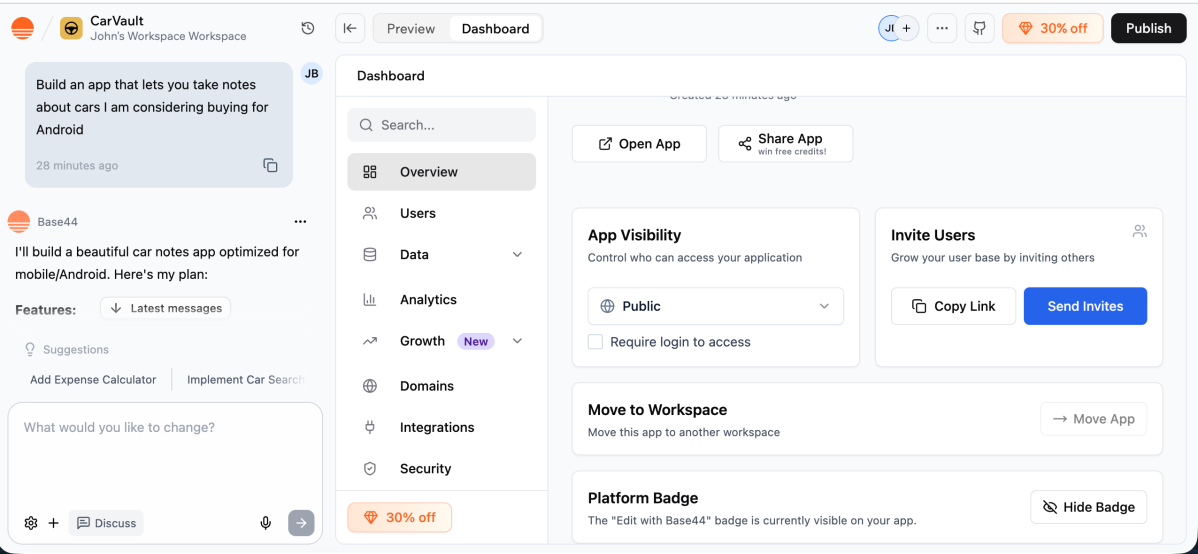The height and width of the screenshot is (554, 1198).
Task: Click the JB user avatar in header
Action: pyautogui.click(x=888, y=28)
